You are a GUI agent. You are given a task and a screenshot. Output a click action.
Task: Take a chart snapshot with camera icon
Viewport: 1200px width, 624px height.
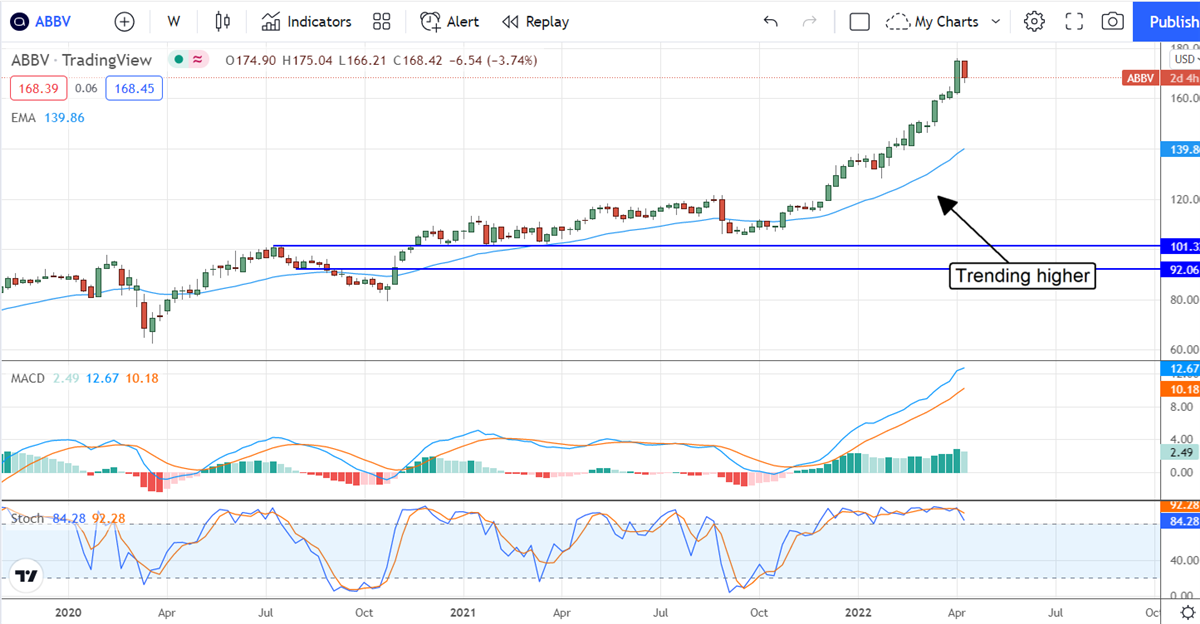click(x=1112, y=21)
